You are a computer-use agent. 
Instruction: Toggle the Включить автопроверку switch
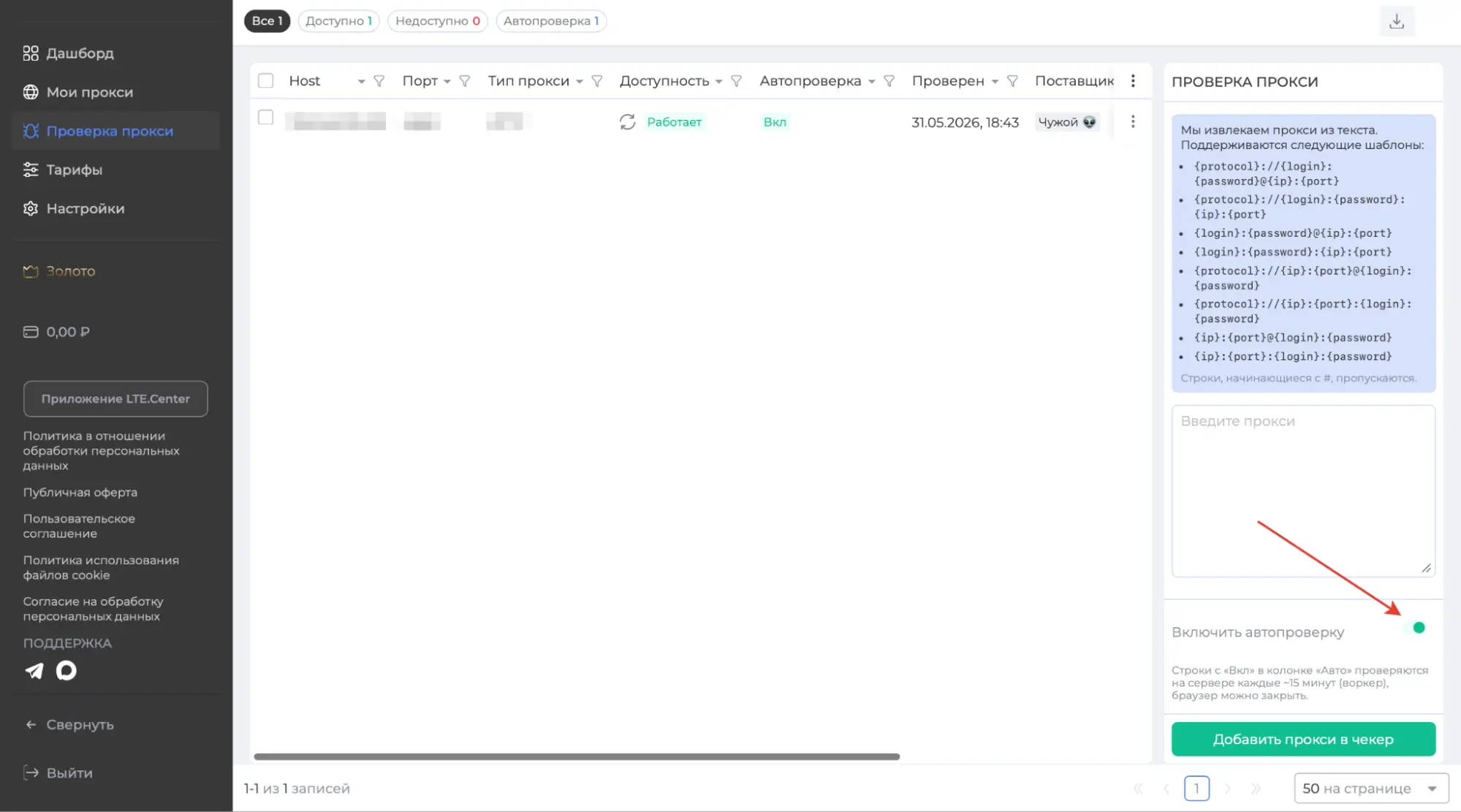point(1413,628)
